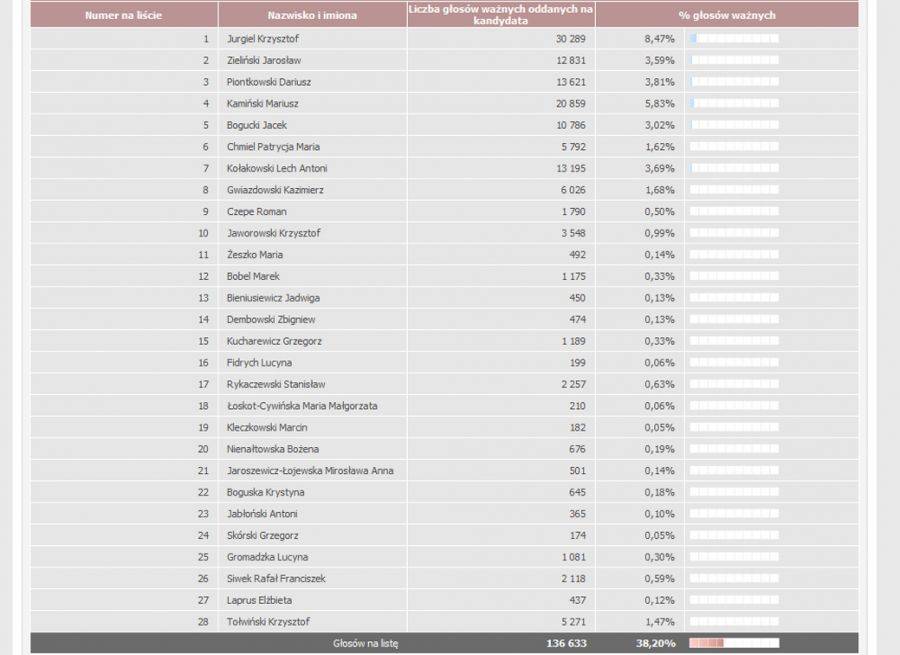Select the name Tołwiński Krzysztof
Screen dimensions: 900x655
pos(268,622)
